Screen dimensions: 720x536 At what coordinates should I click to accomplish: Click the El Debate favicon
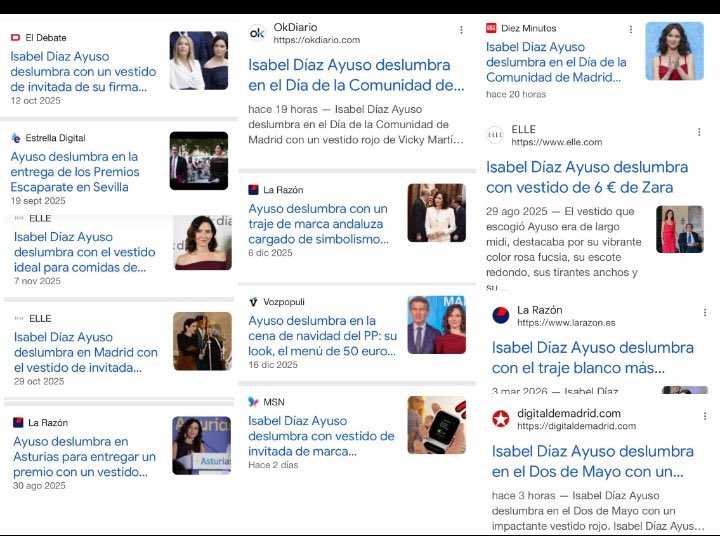[x=16, y=38]
